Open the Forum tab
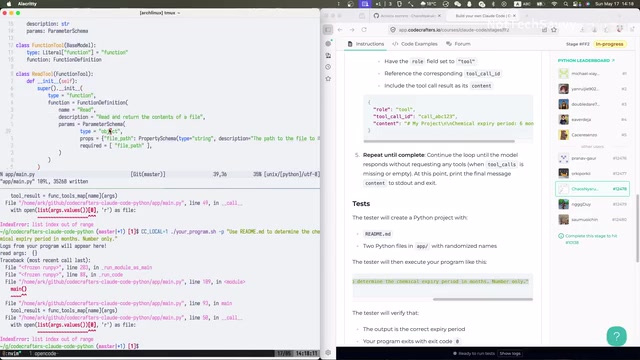The image size is (640, 360). pos(458,44)
